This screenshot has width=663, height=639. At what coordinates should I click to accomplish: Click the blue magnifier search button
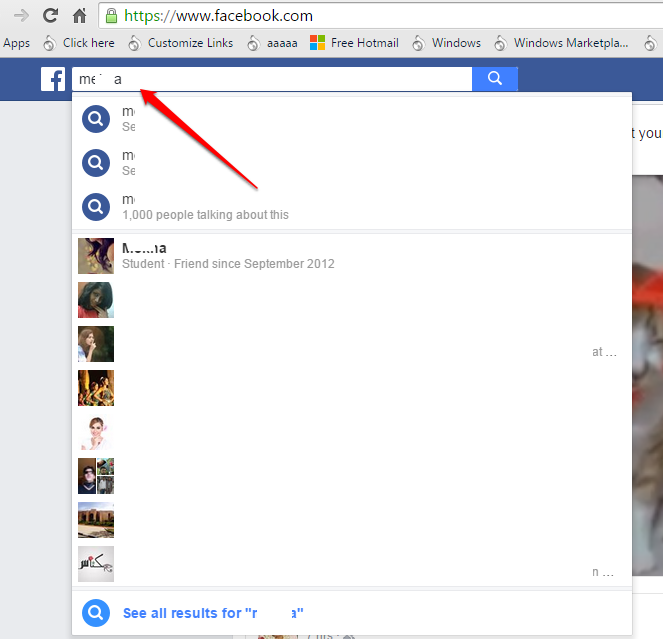(x=495, y=79)
